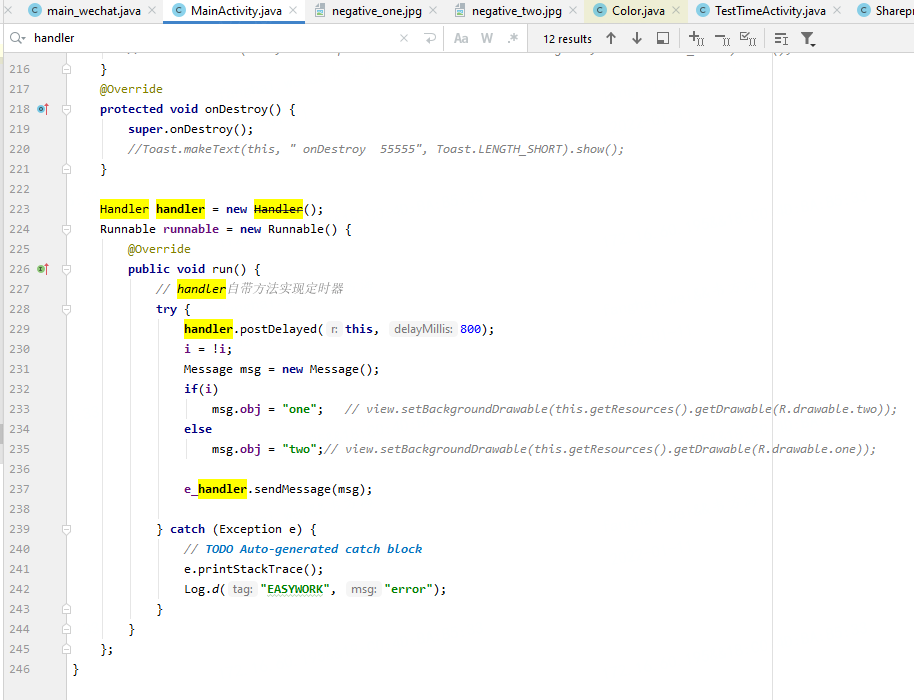The width and height of the screenshot is (914, 700).
Task: Click the strikethrough deprecated Handler constructor call
Action: click(x=278, y=209)
